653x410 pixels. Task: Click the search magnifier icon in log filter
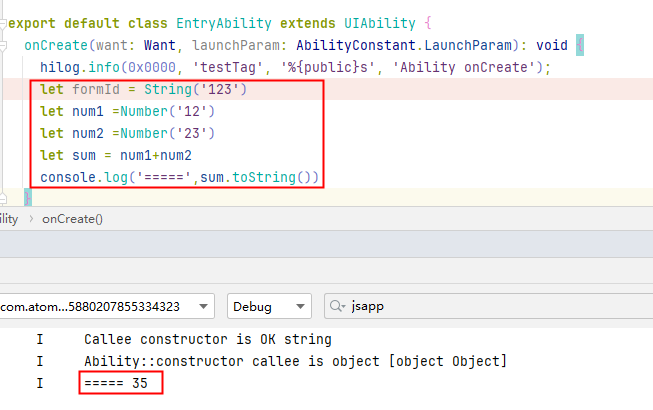point(338,306)
